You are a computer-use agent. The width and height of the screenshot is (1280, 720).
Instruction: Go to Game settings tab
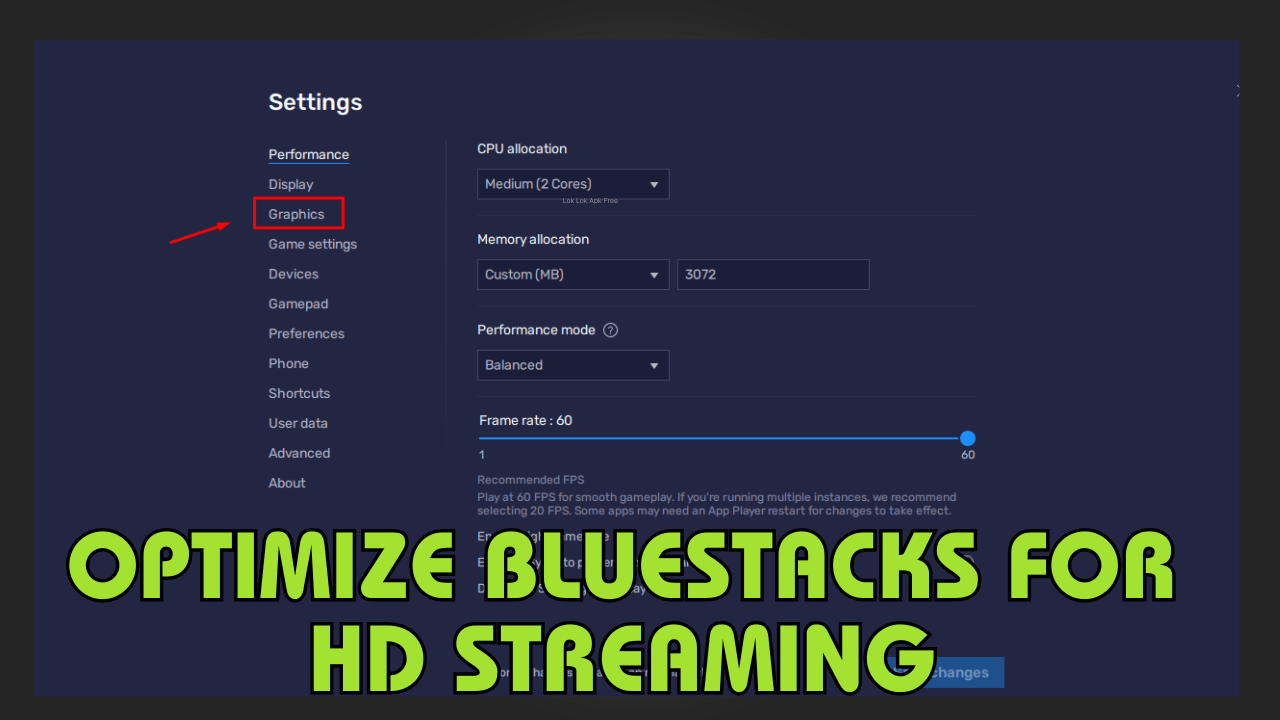(x=312, y=244)
